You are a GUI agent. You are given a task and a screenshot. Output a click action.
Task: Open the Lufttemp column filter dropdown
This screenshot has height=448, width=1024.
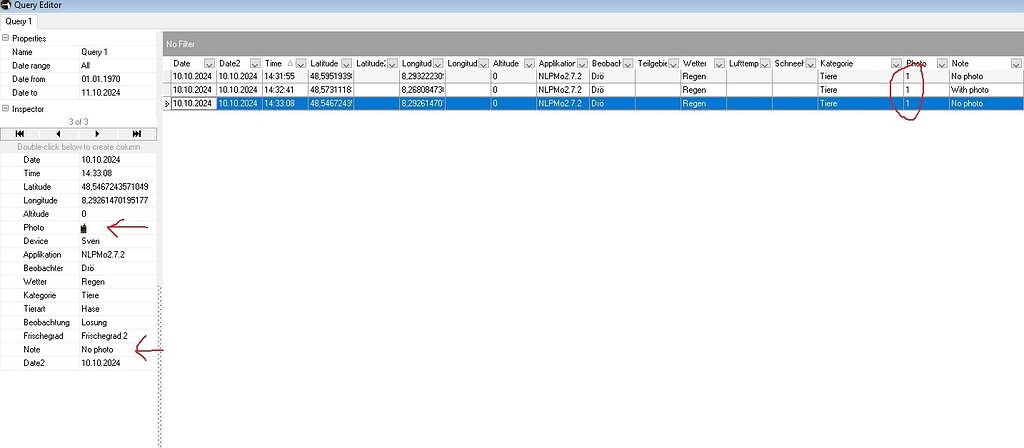[765, 63]
